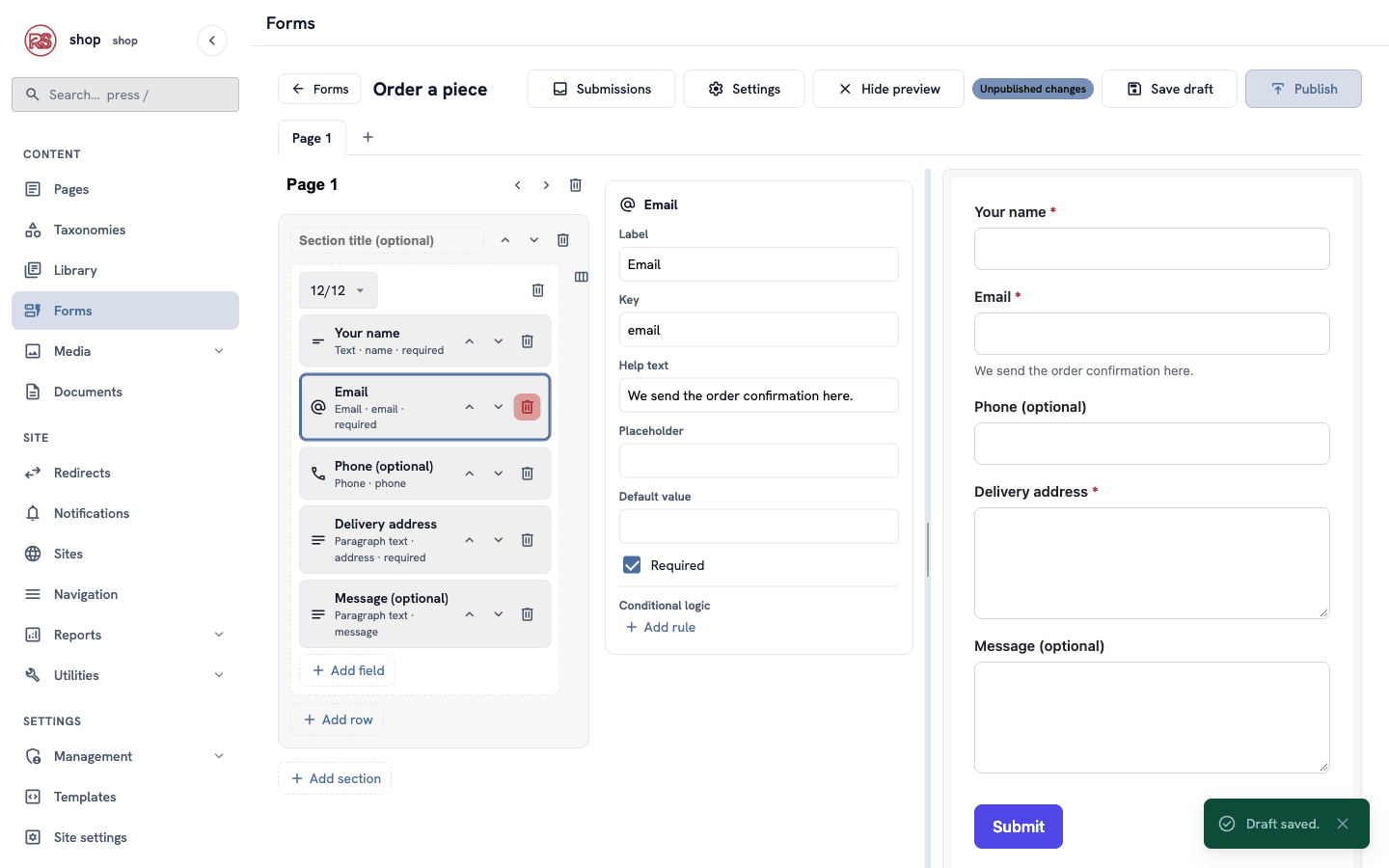
Task: Delete the Email field with the red trash icon
Action: pyautogui.click(x=527, y=407)
